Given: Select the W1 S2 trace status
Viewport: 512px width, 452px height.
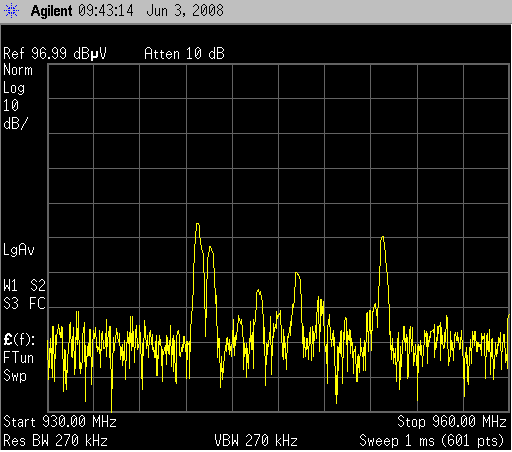Looking at the screenshot, I should click(24, 286).
